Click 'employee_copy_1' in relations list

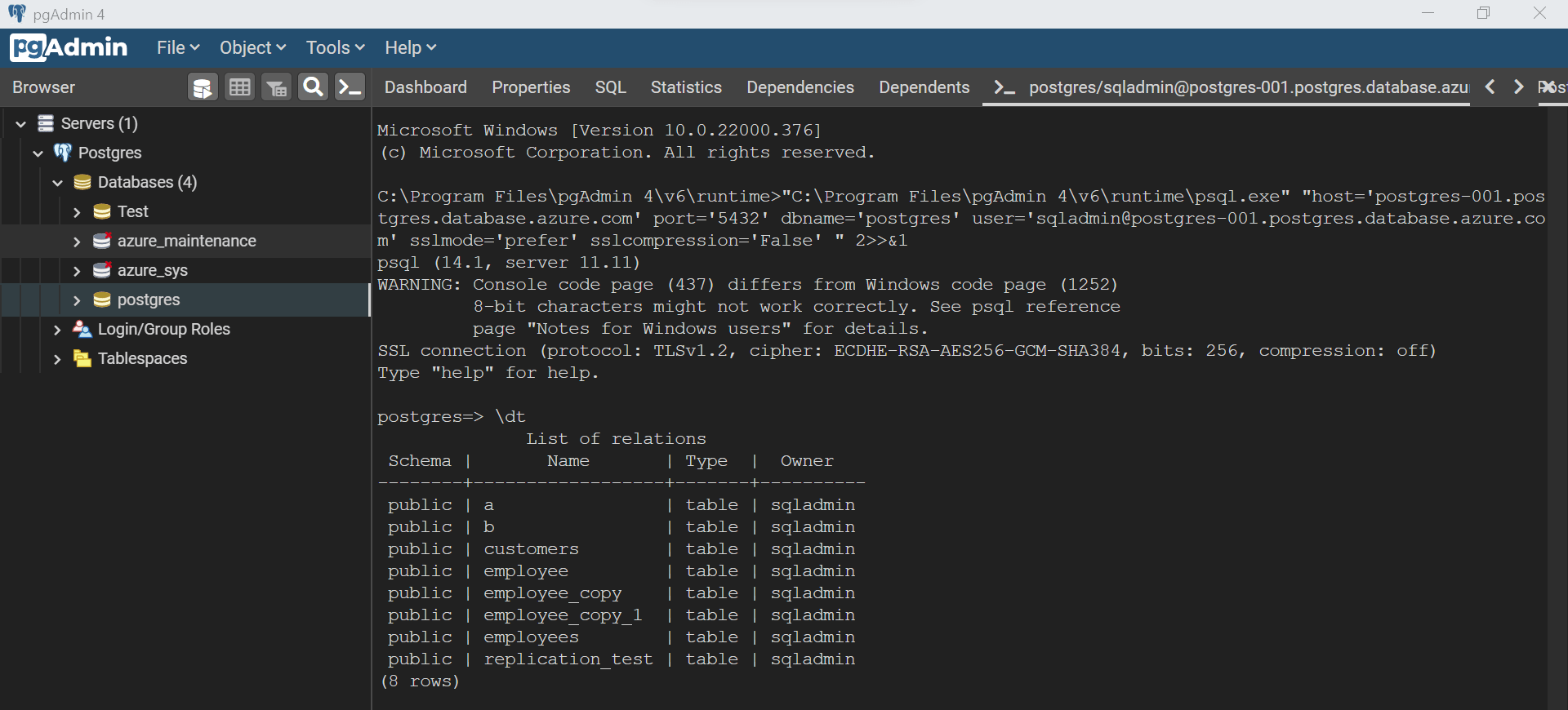point(563,615)
